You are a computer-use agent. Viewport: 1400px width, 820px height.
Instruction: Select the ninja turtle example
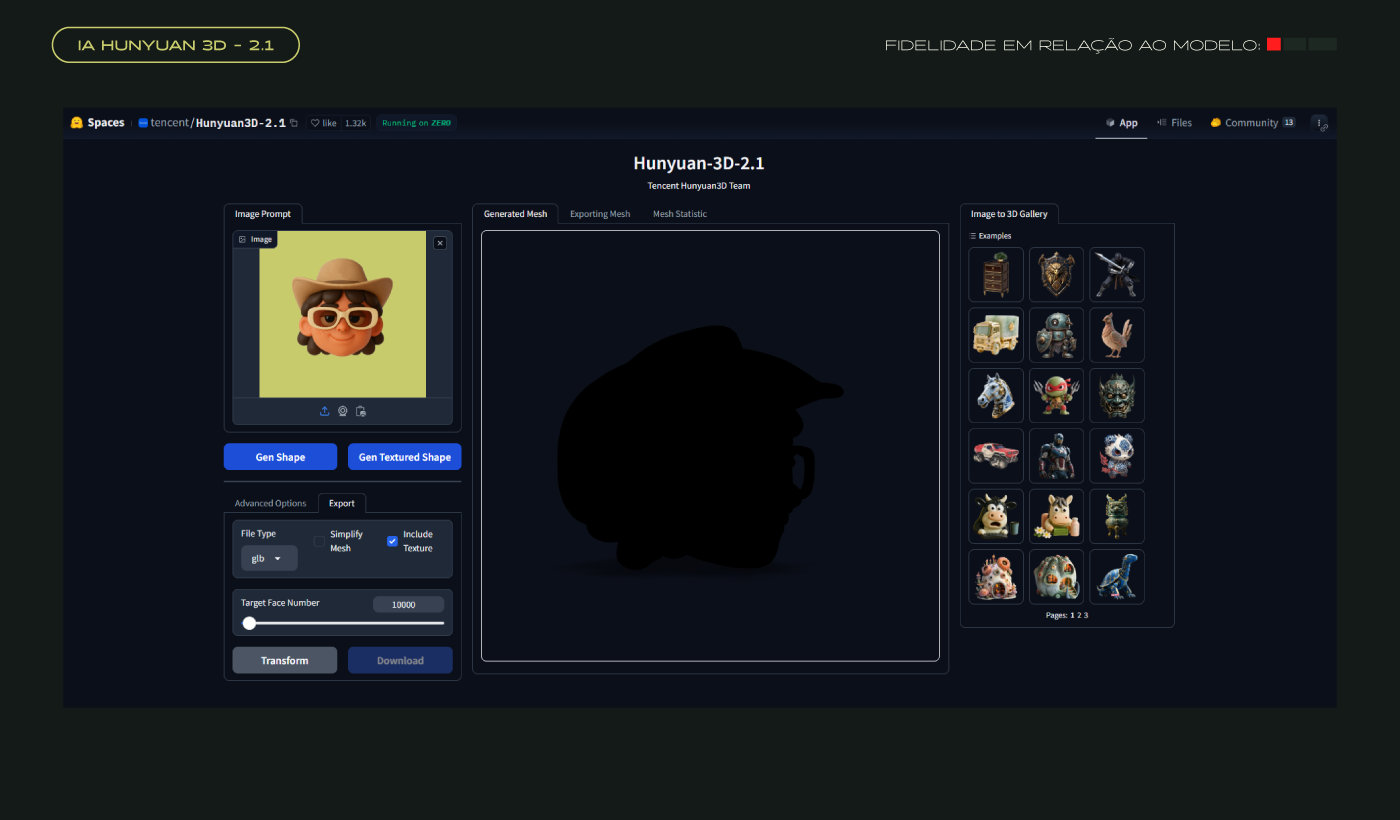point(1057,395)
